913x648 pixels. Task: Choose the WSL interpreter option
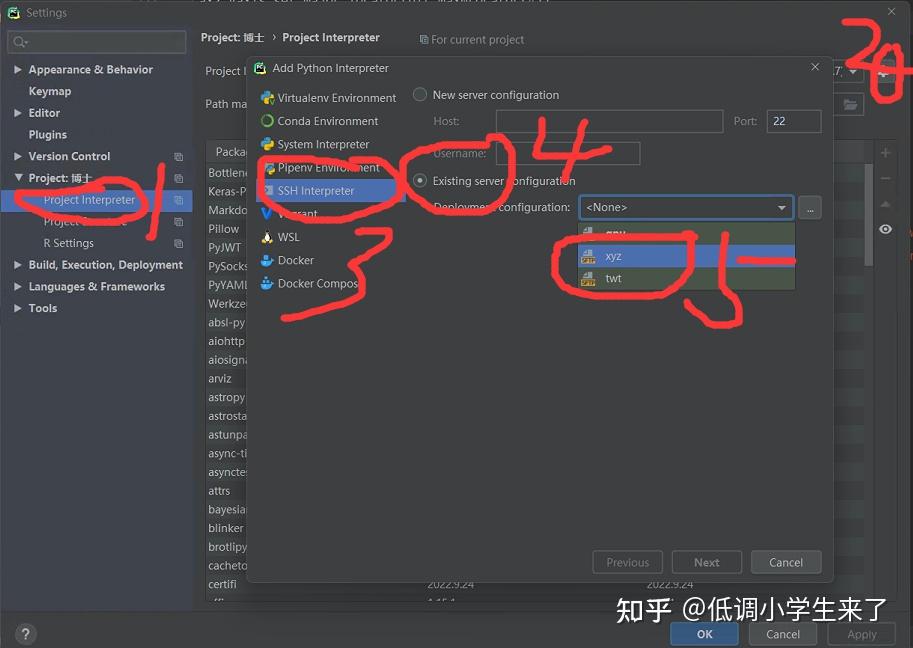click(288, 237)
